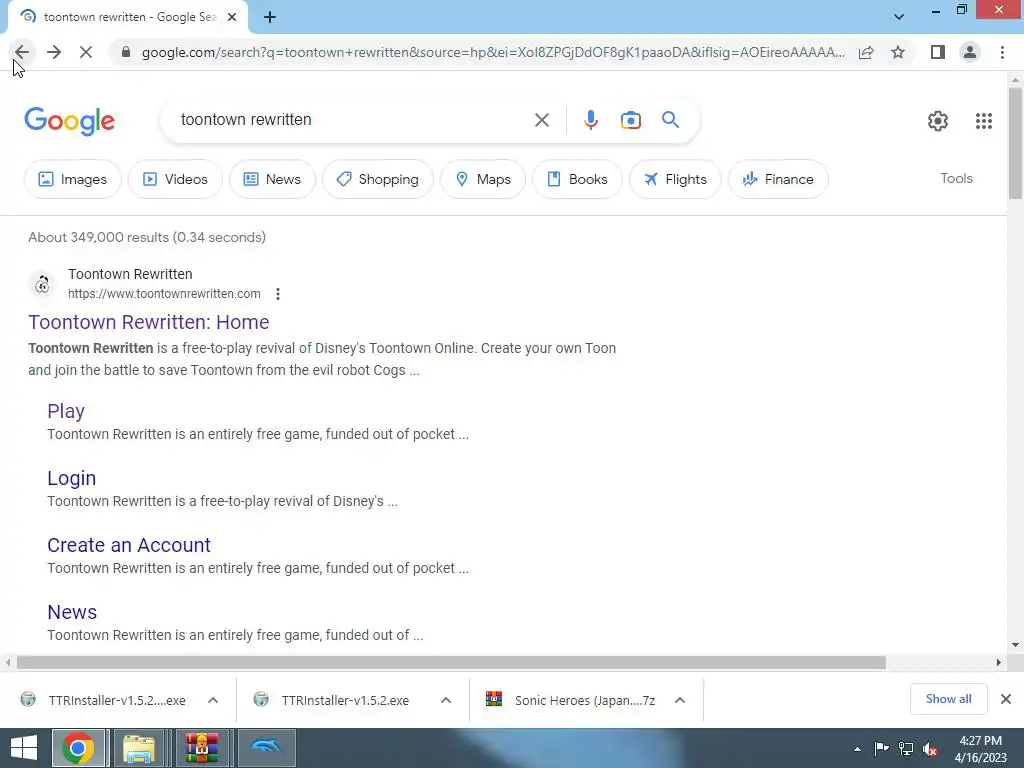
Task: Open WinRAR from the taskbar
Action: click(x=201, y=748)
